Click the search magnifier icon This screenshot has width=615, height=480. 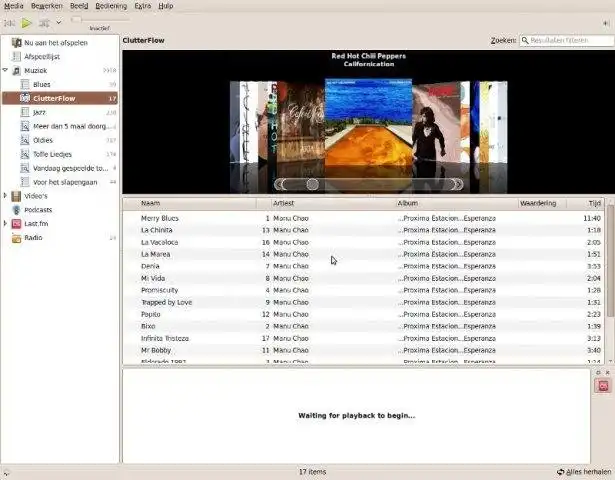click(x=525, y=40)
